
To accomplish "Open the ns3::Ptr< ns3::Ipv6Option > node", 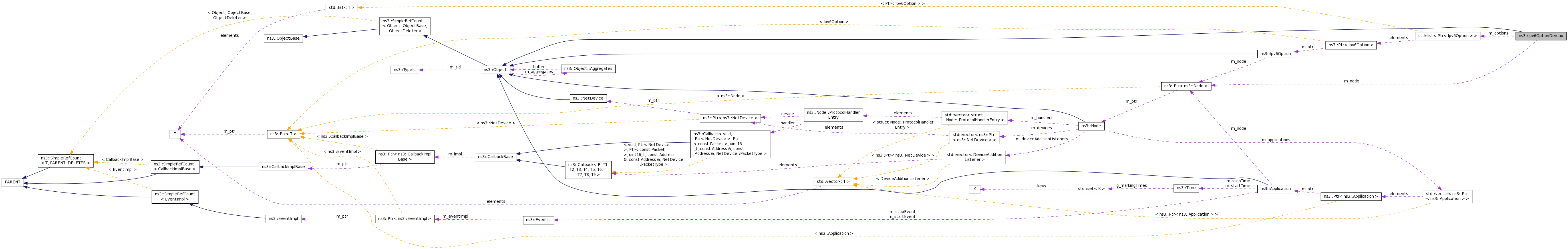I will point(1350,45).
